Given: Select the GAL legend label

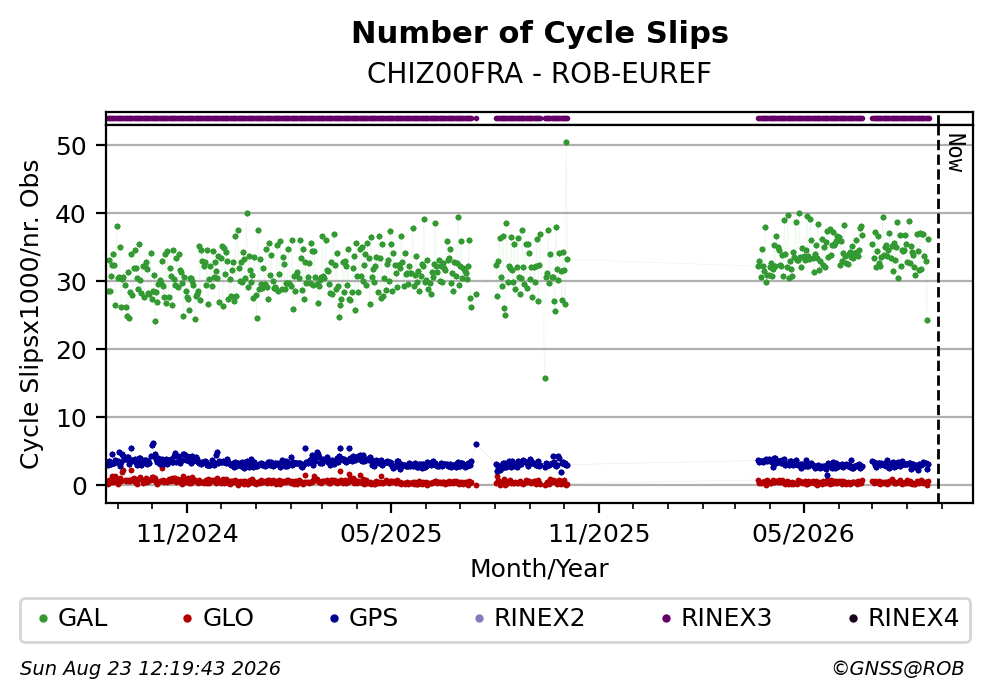Looking at the screenshot, I should pyautogui.click(x=83, y=618).
